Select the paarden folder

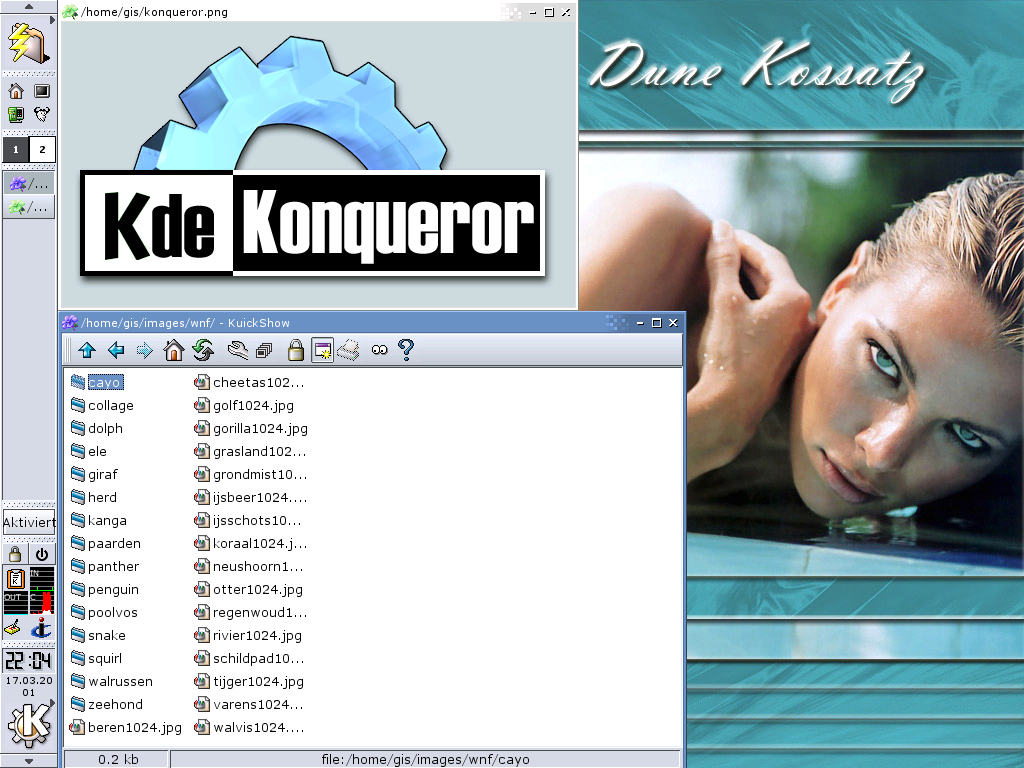point(105,543)
